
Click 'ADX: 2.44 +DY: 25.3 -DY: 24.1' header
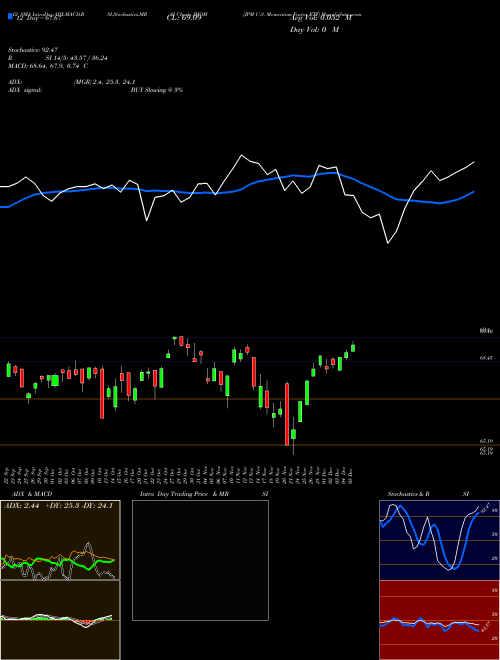[58, 506]
